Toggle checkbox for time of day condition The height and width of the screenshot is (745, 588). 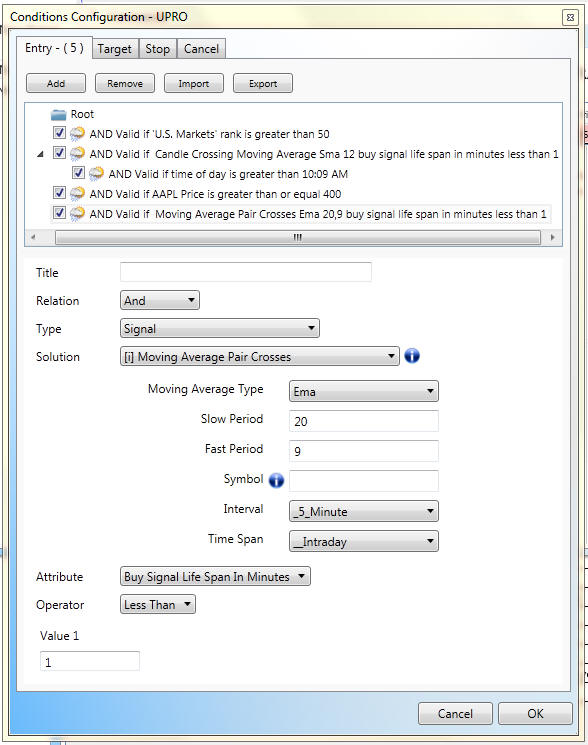click(78, 172)
